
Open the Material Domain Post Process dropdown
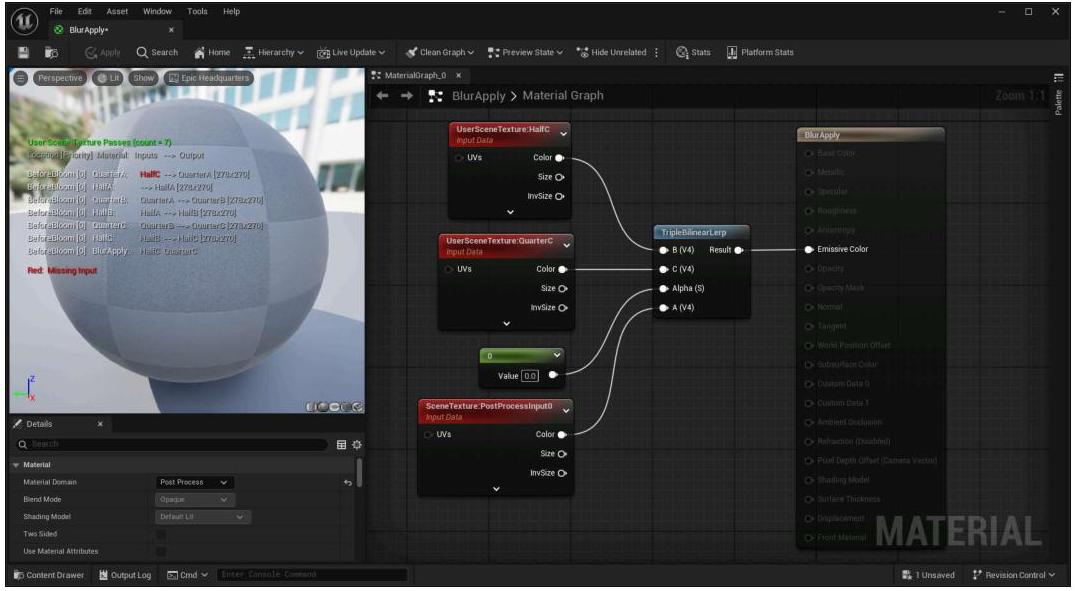click(x=196, y=482)
